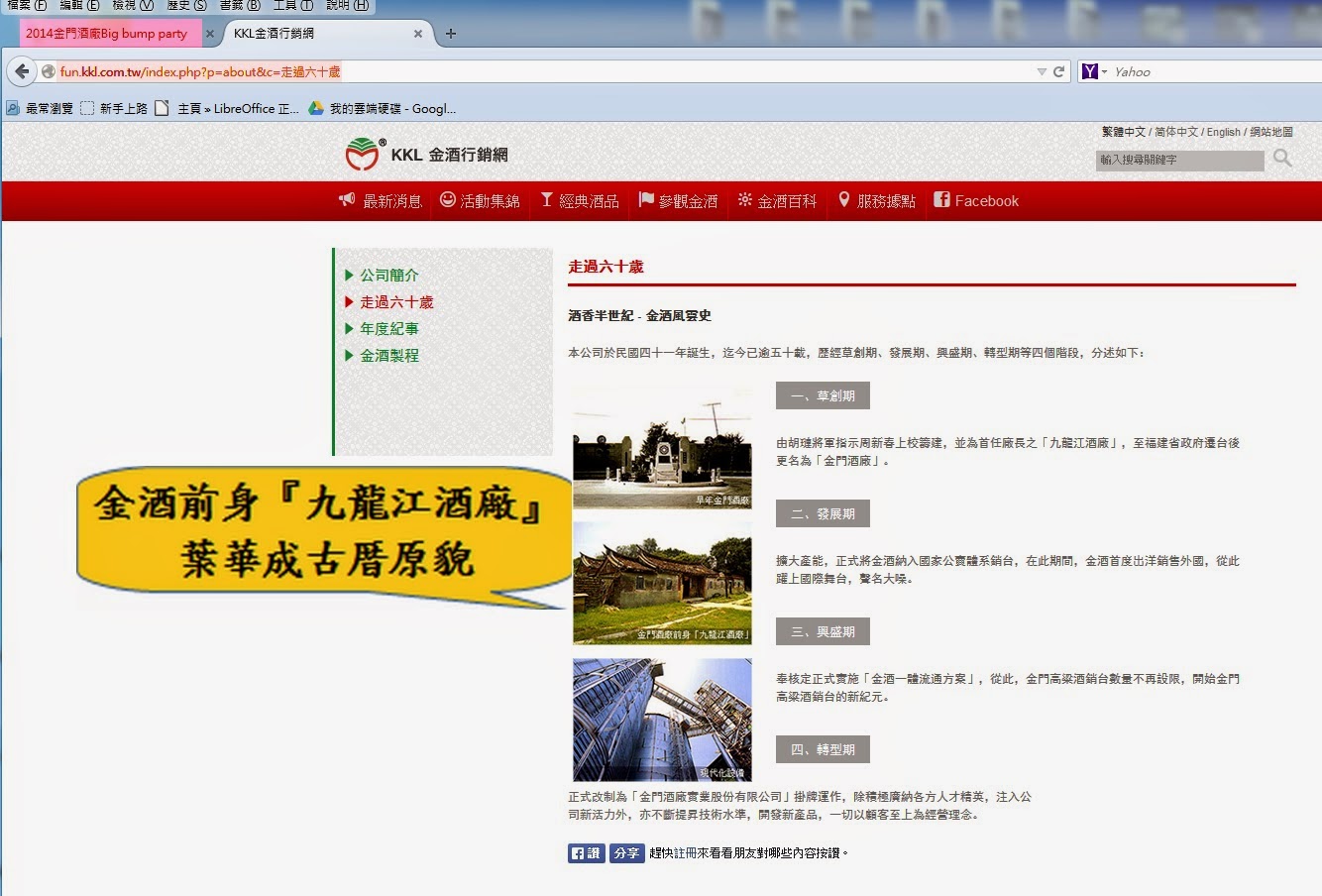Select the KKL金酒行銷網 tab
This screenshot has width=1322, height=896.
point(275,33)
